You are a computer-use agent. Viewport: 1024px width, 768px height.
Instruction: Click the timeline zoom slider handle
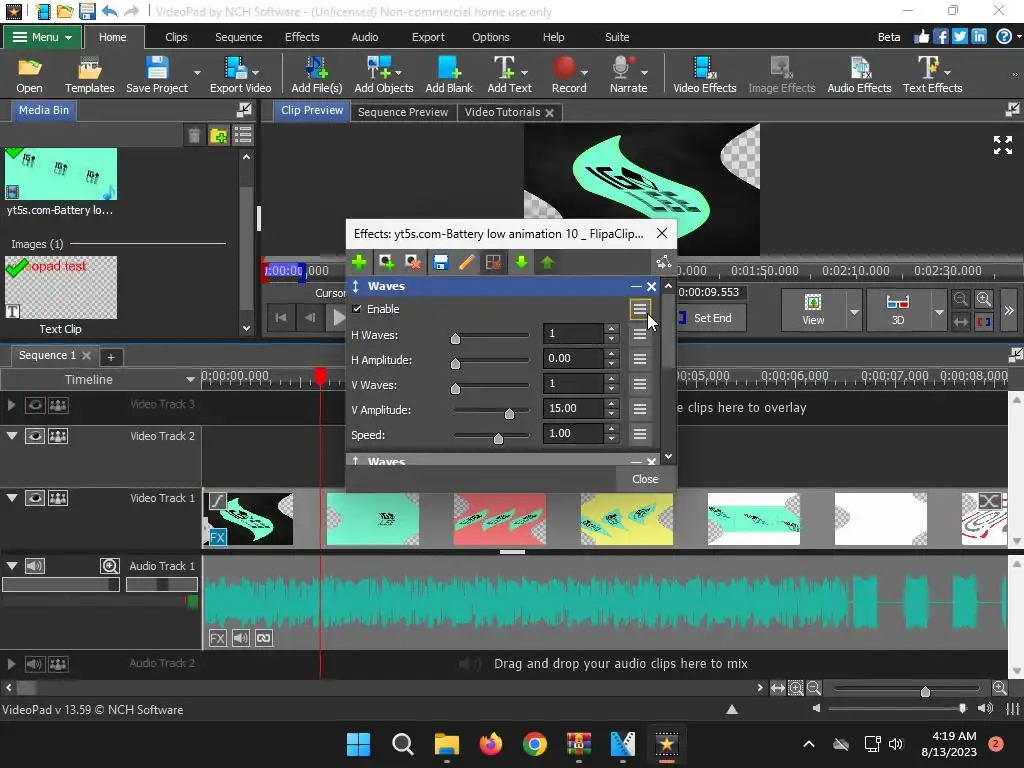(925, 692)
